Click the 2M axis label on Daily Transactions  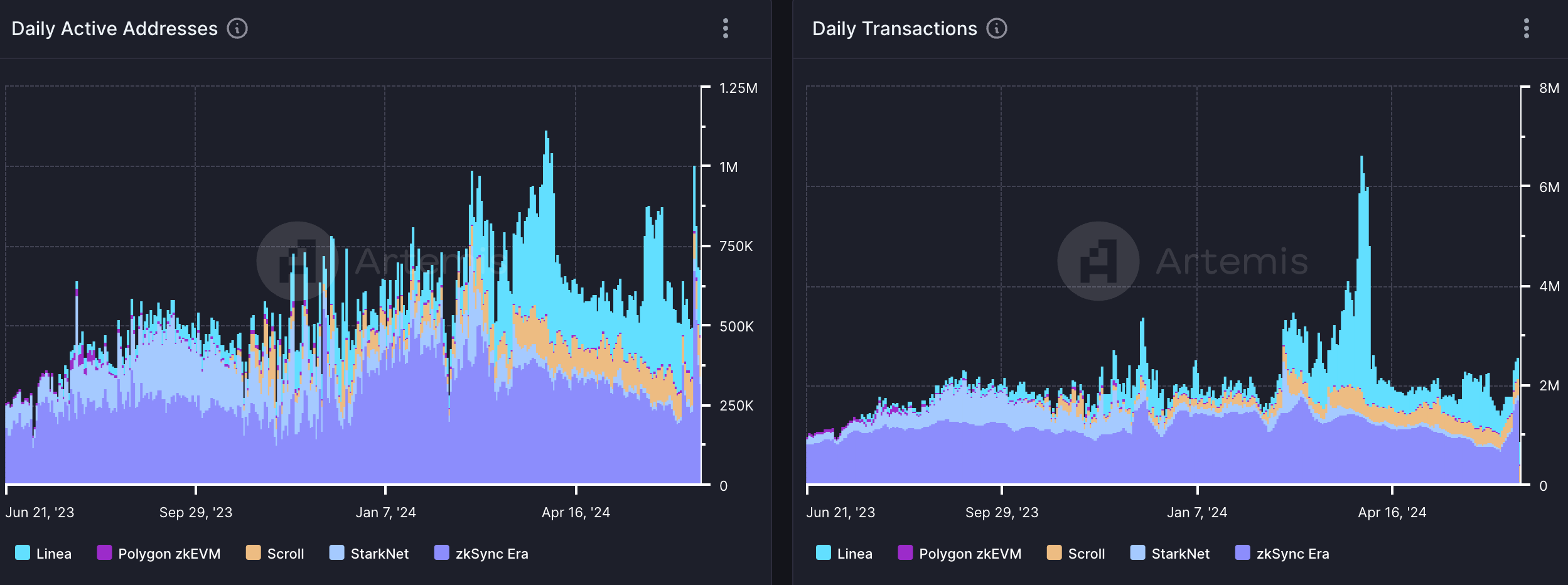click(x=1549, y=385)
